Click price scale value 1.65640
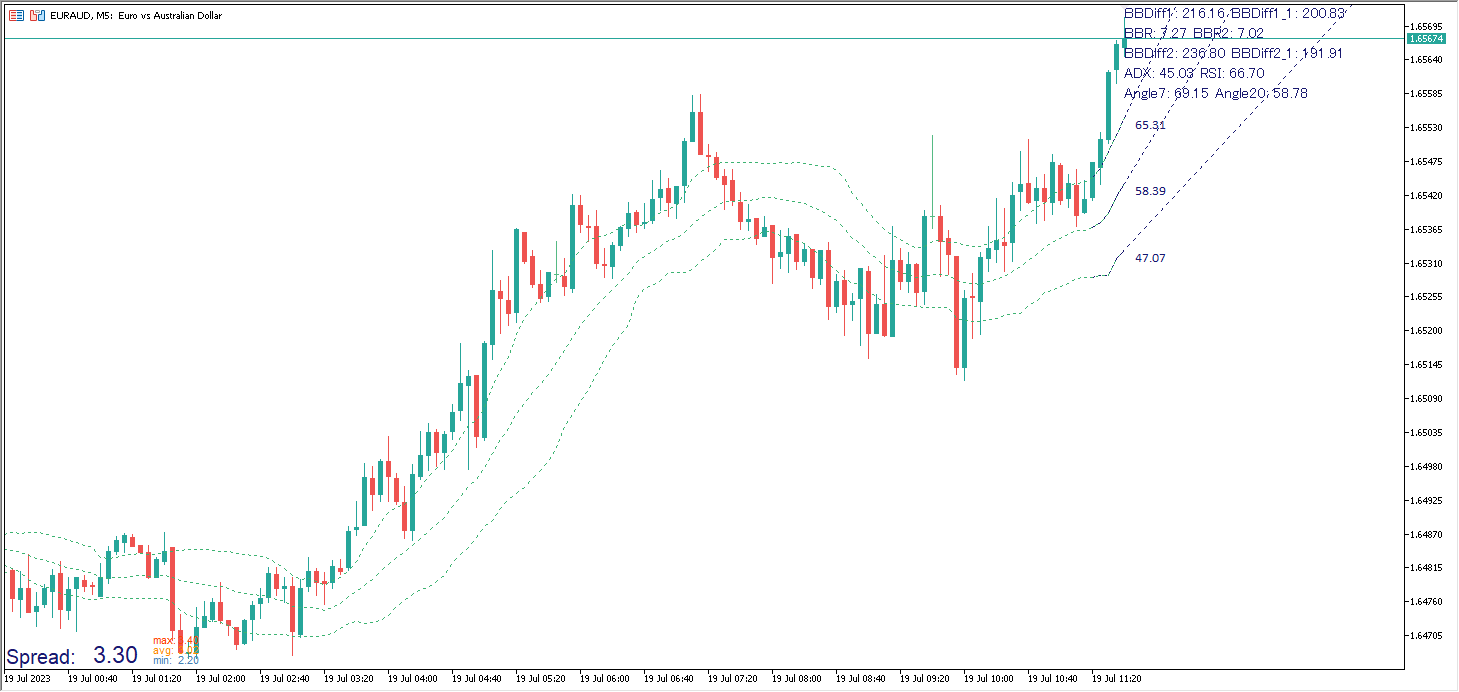 click(x=1426, y=60)
